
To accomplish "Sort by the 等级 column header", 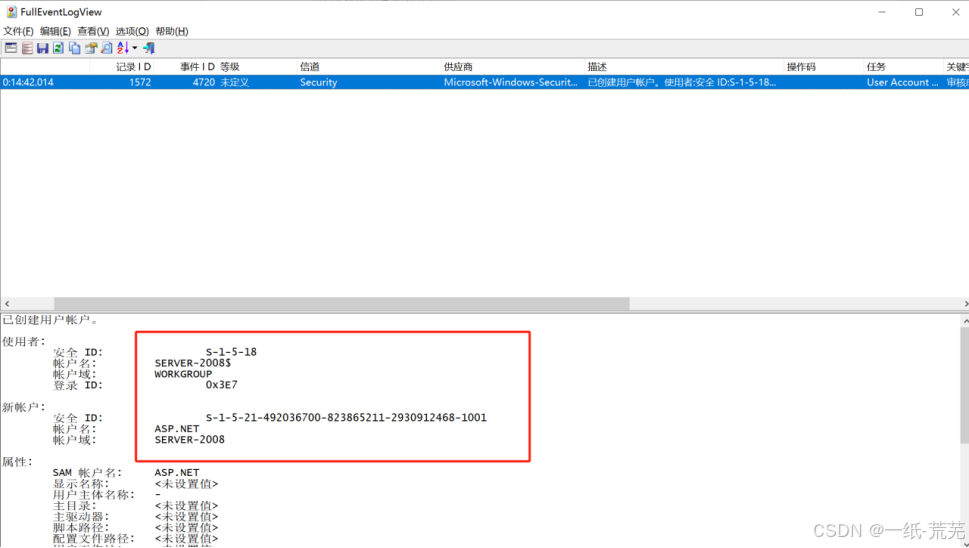I will [257, 67].
